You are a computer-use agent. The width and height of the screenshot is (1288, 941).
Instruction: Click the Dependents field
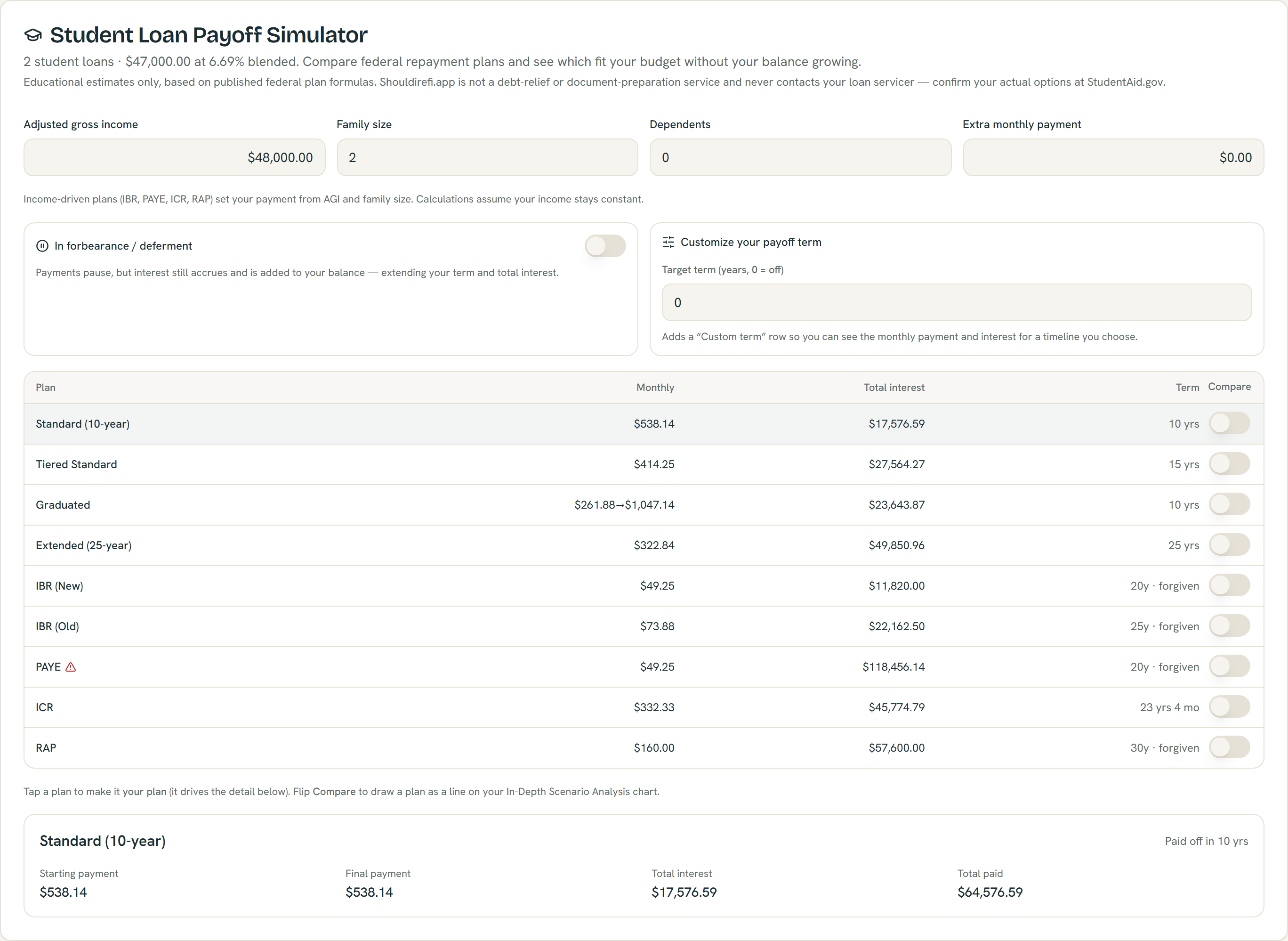pos(800,157)
